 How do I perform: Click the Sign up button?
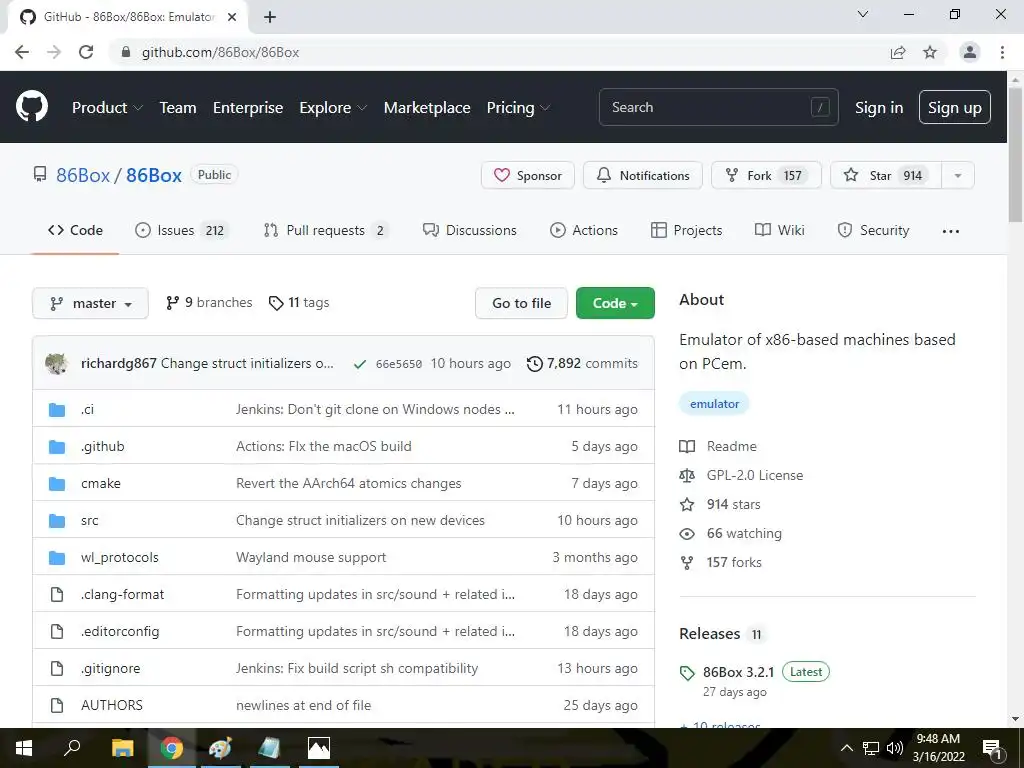954,107
